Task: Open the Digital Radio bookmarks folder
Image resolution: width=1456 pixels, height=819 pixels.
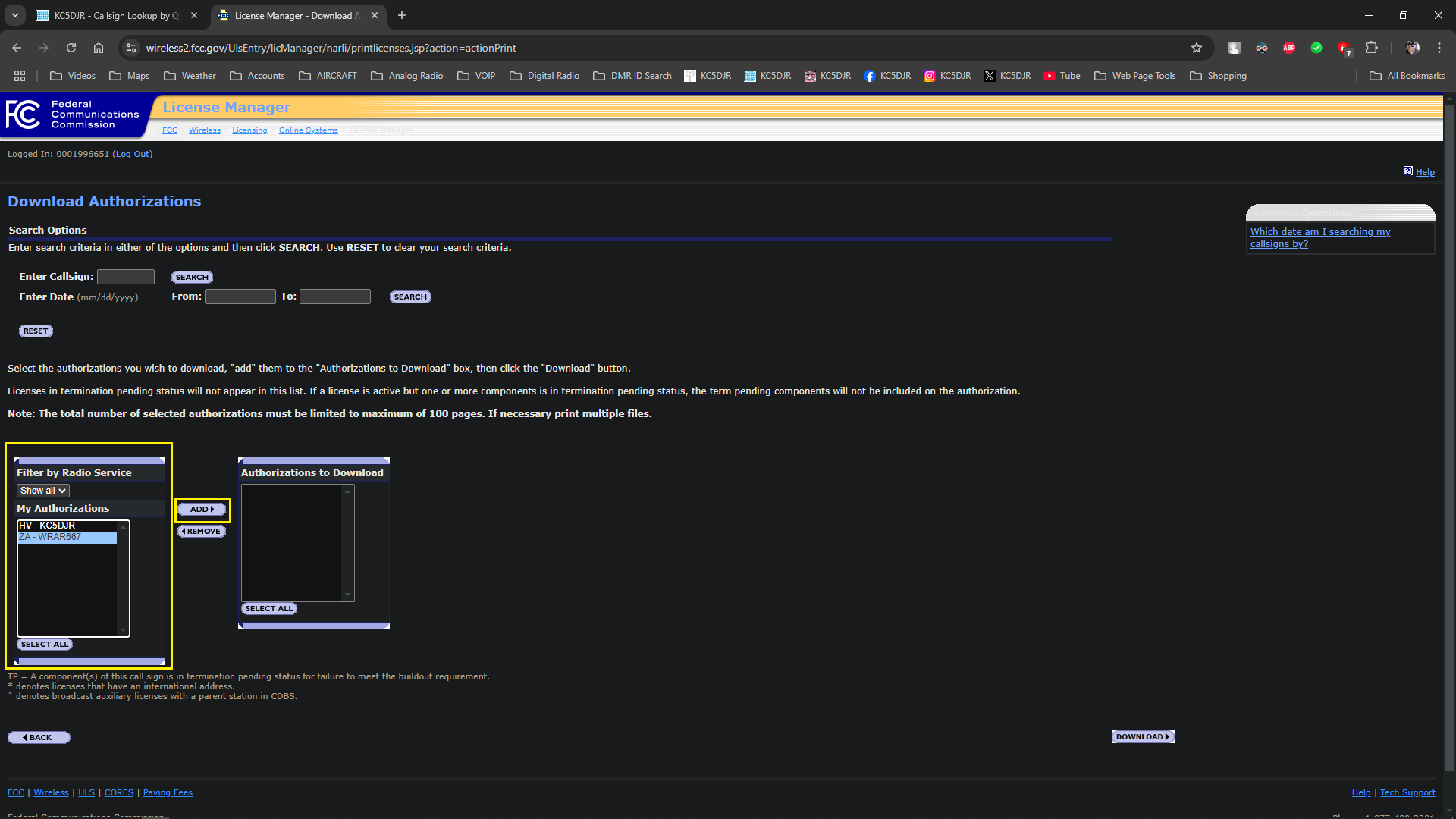Action: pyautogui.click(x=544, y=76)
